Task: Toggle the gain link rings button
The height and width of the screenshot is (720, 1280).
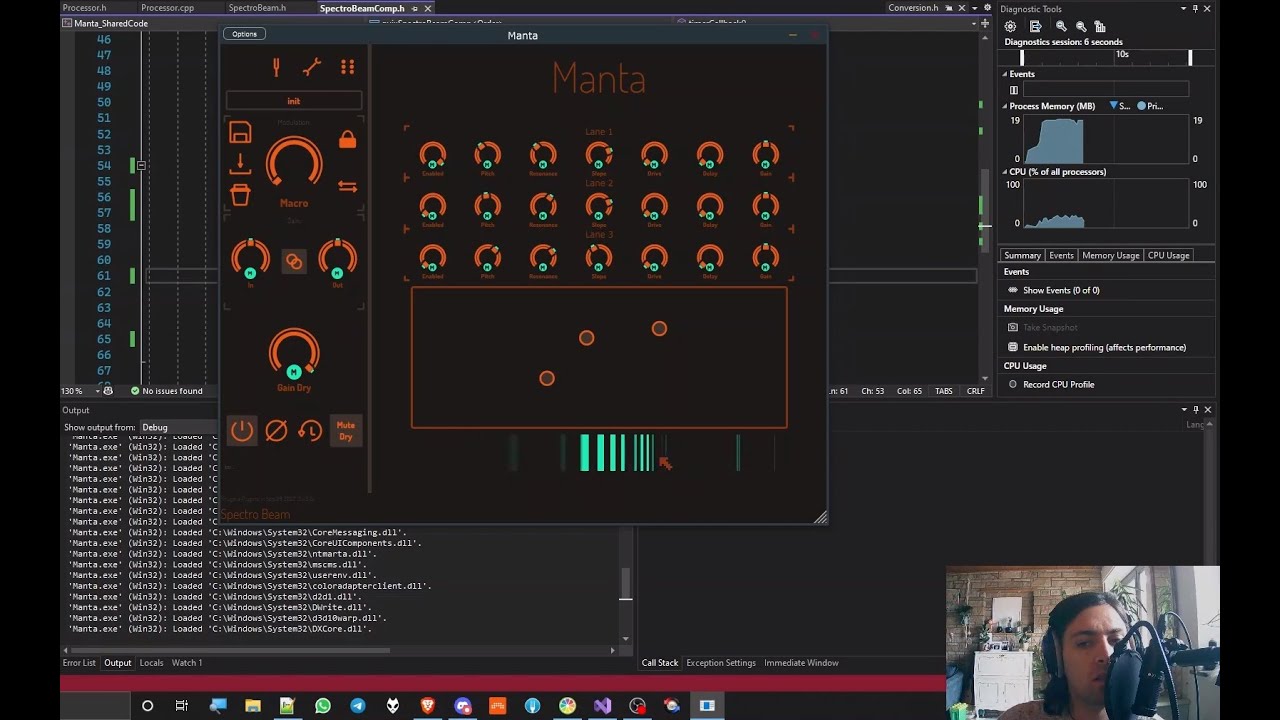Action: [294, 261]
